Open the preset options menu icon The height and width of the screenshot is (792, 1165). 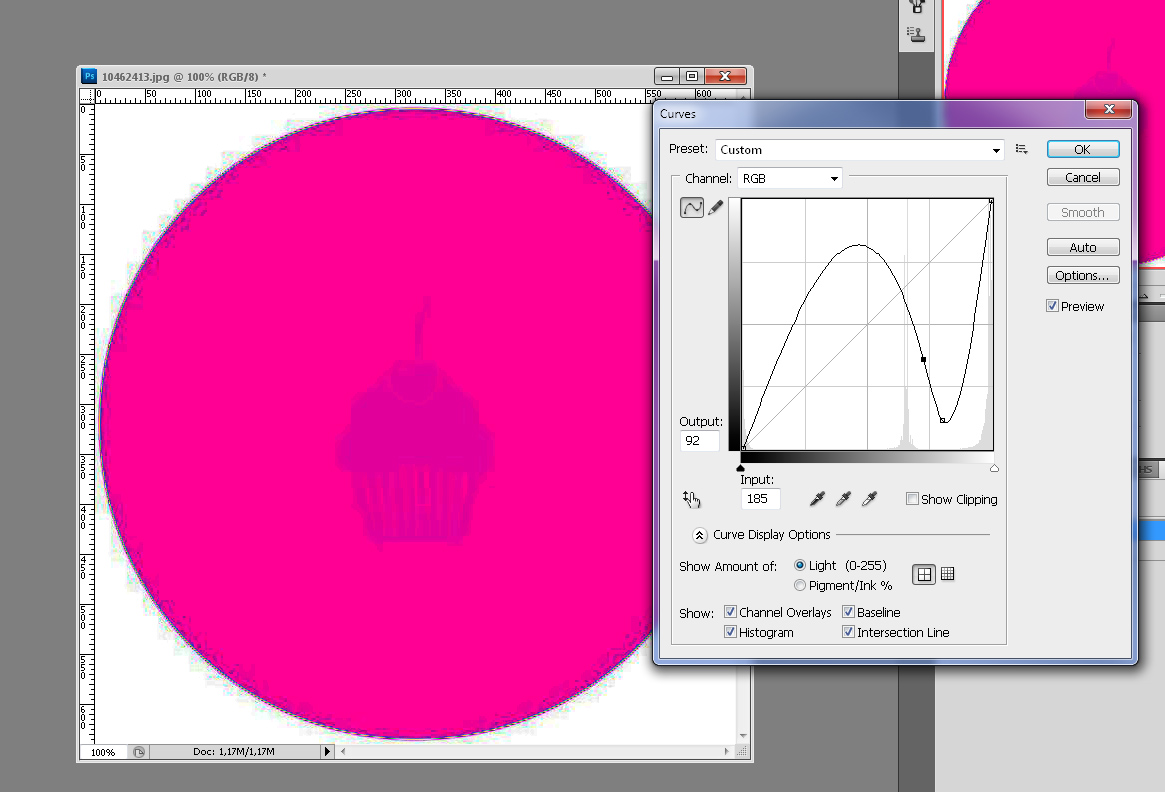pos(1022,149)
